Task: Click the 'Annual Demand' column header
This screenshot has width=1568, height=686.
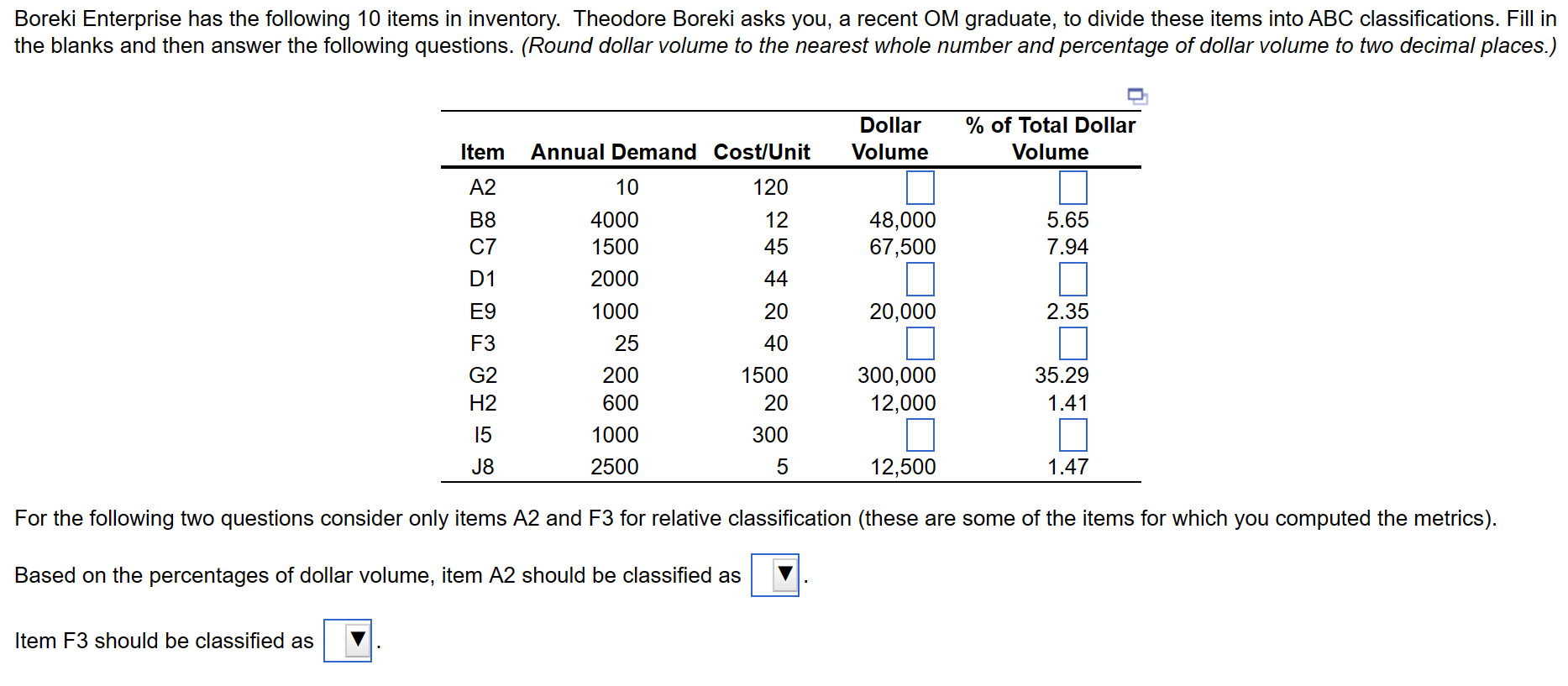Action: pyautogui.click(x=613, y=152)
